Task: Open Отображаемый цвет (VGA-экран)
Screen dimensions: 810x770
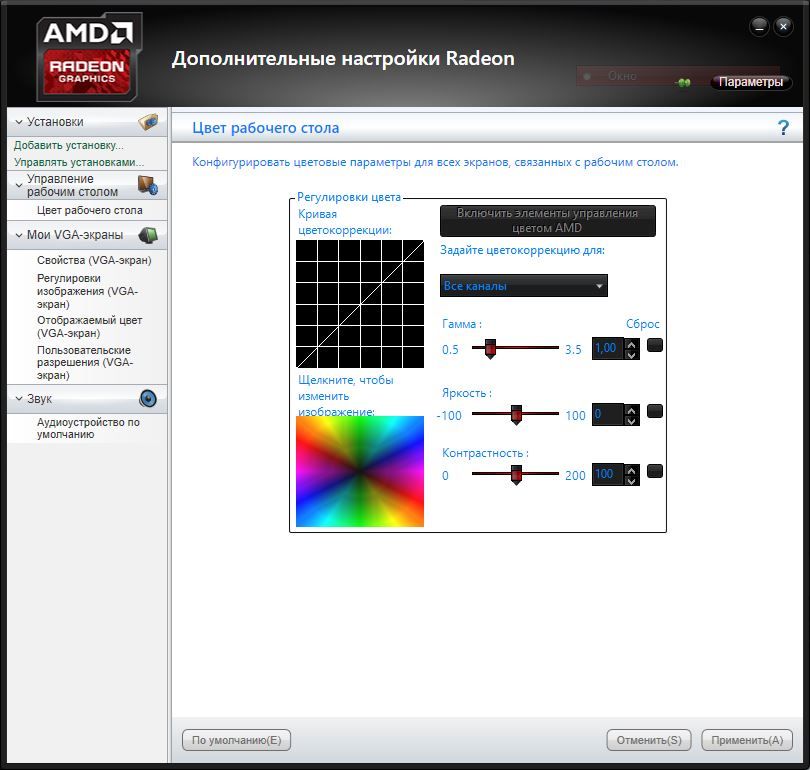Action: point(89,327)
